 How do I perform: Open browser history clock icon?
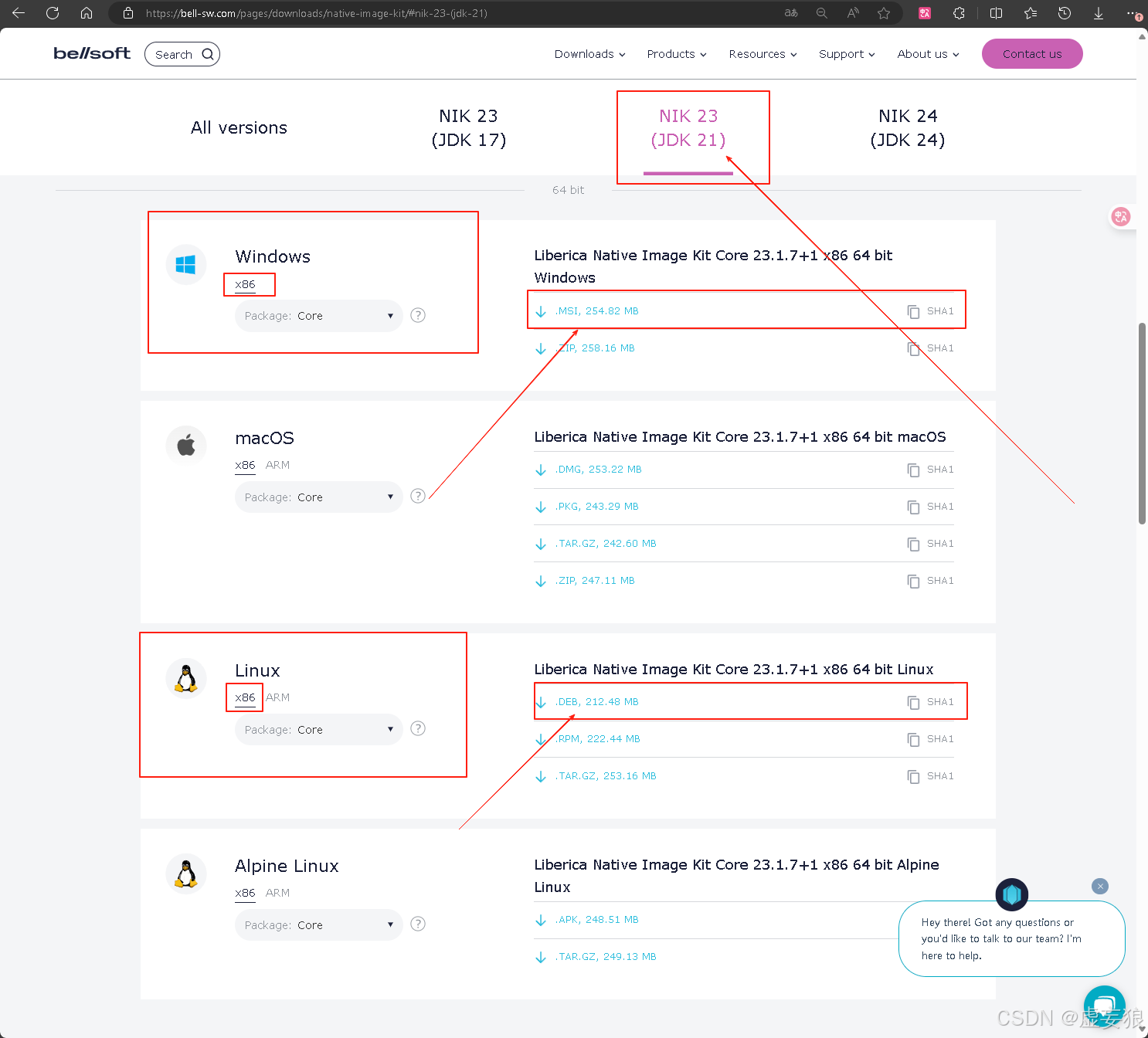[x=1064, y=13]
